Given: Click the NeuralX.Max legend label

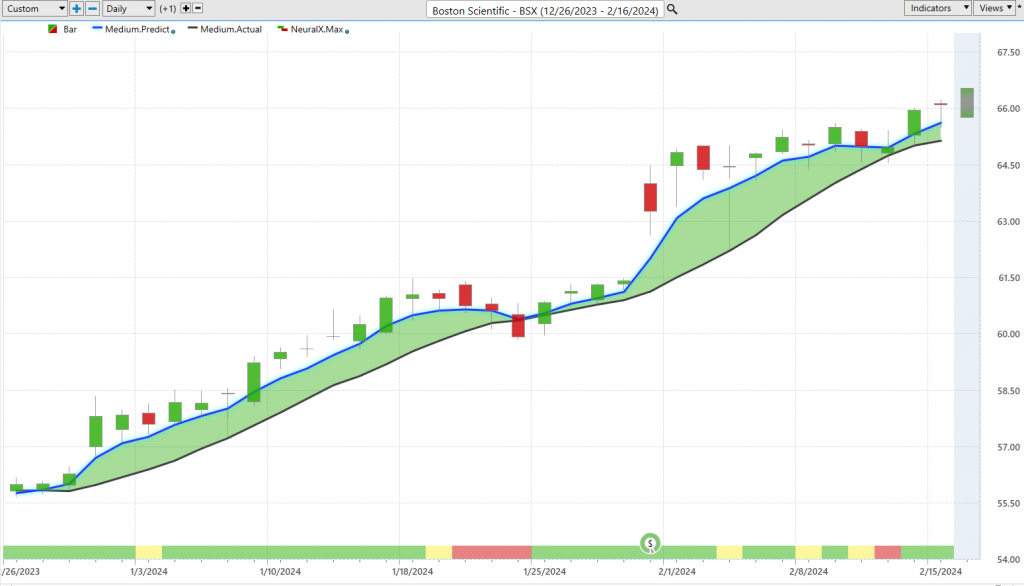Looking at the screenshot, I should click(x=317, y=29).
